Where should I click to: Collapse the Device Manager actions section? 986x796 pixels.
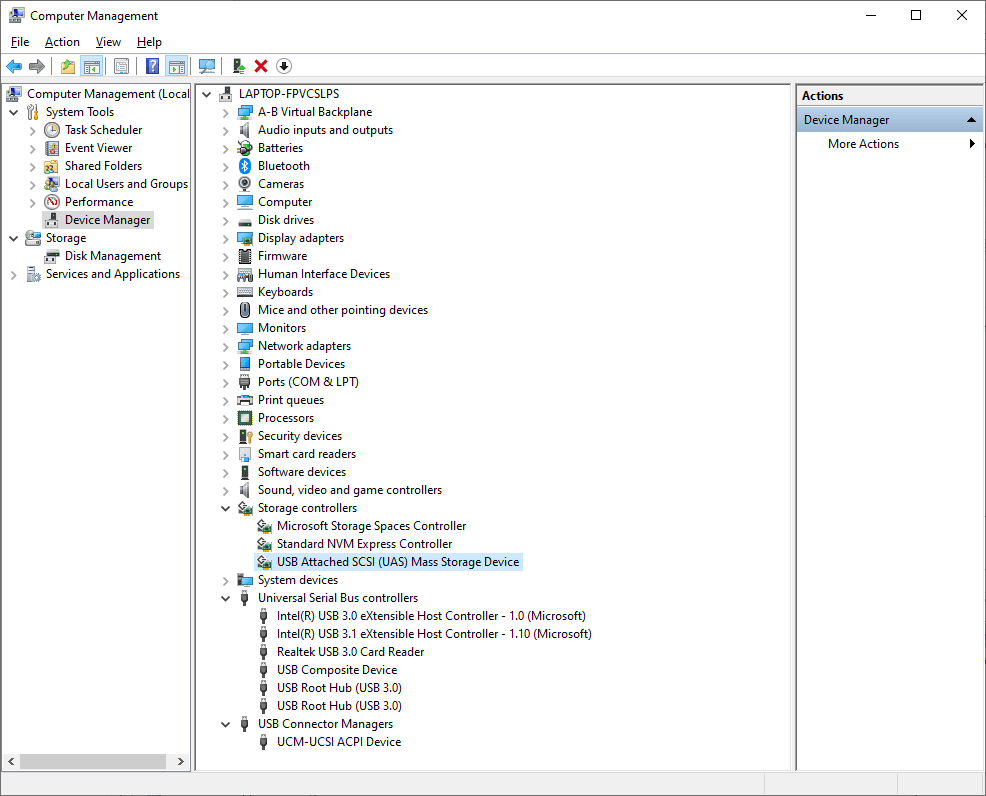(970, 118)
